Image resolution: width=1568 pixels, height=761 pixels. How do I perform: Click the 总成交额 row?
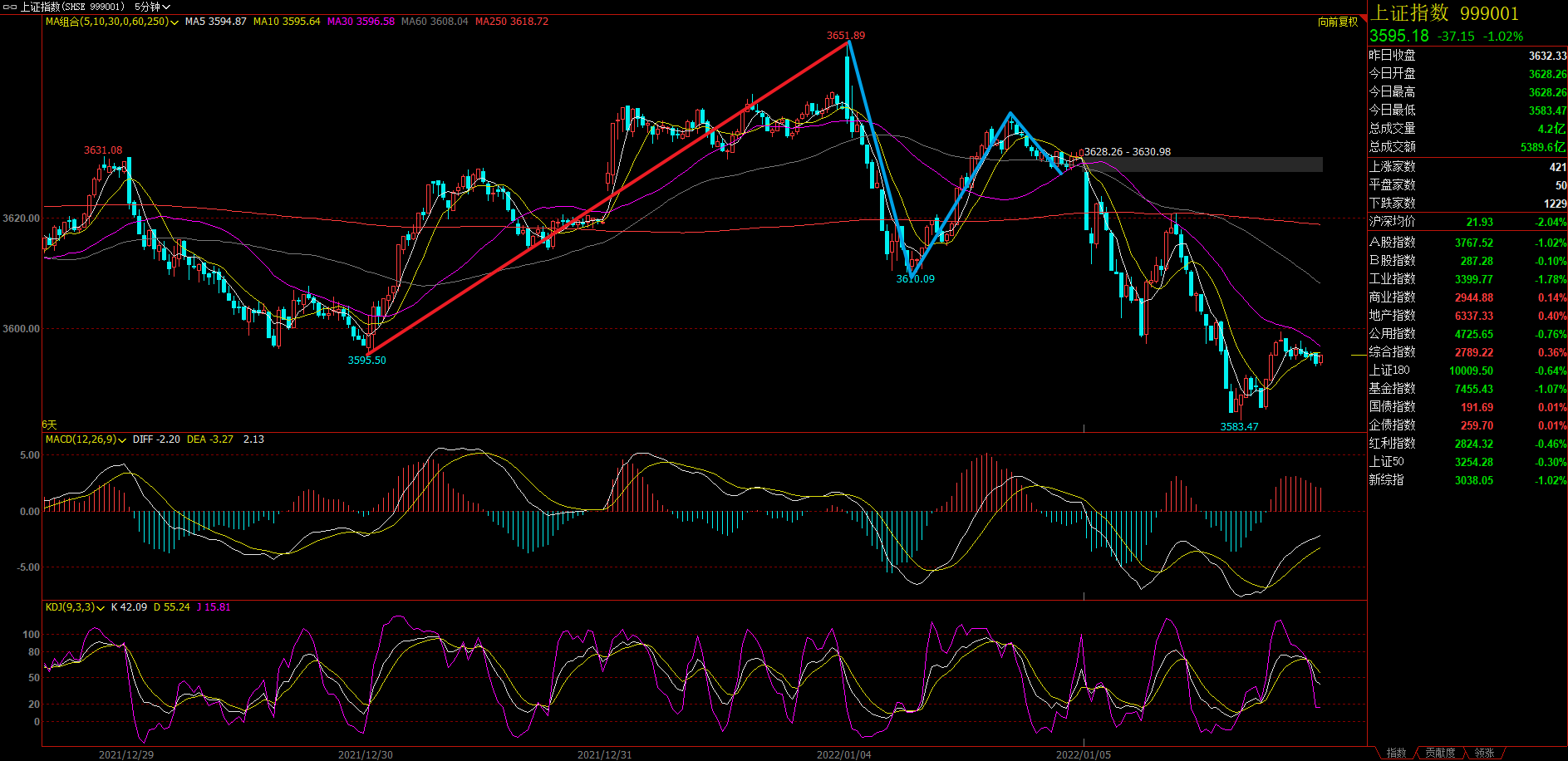tap(1467, 147)
